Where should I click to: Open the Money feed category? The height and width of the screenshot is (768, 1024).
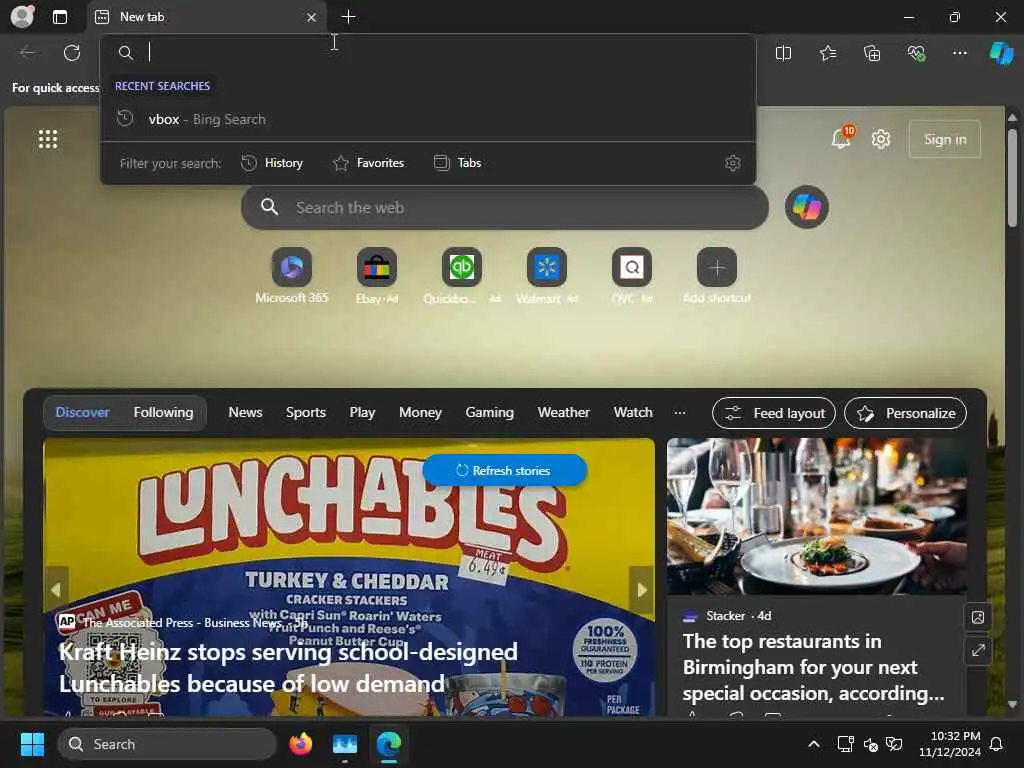click(x=421, y=413)
